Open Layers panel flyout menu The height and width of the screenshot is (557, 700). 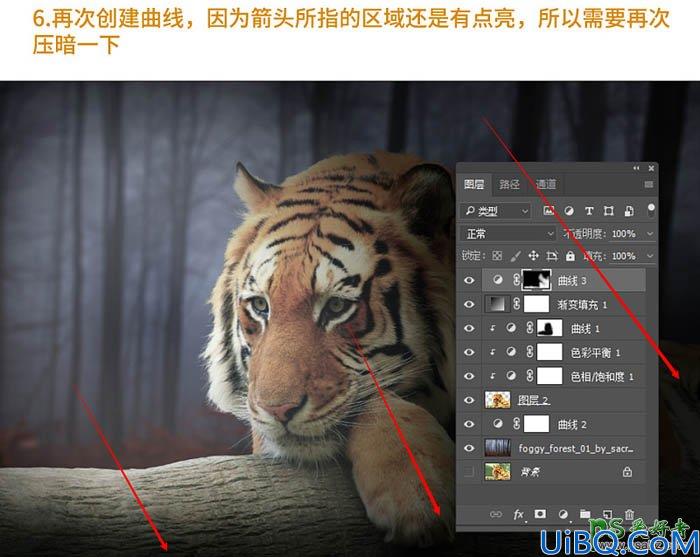tap(649, 184)
